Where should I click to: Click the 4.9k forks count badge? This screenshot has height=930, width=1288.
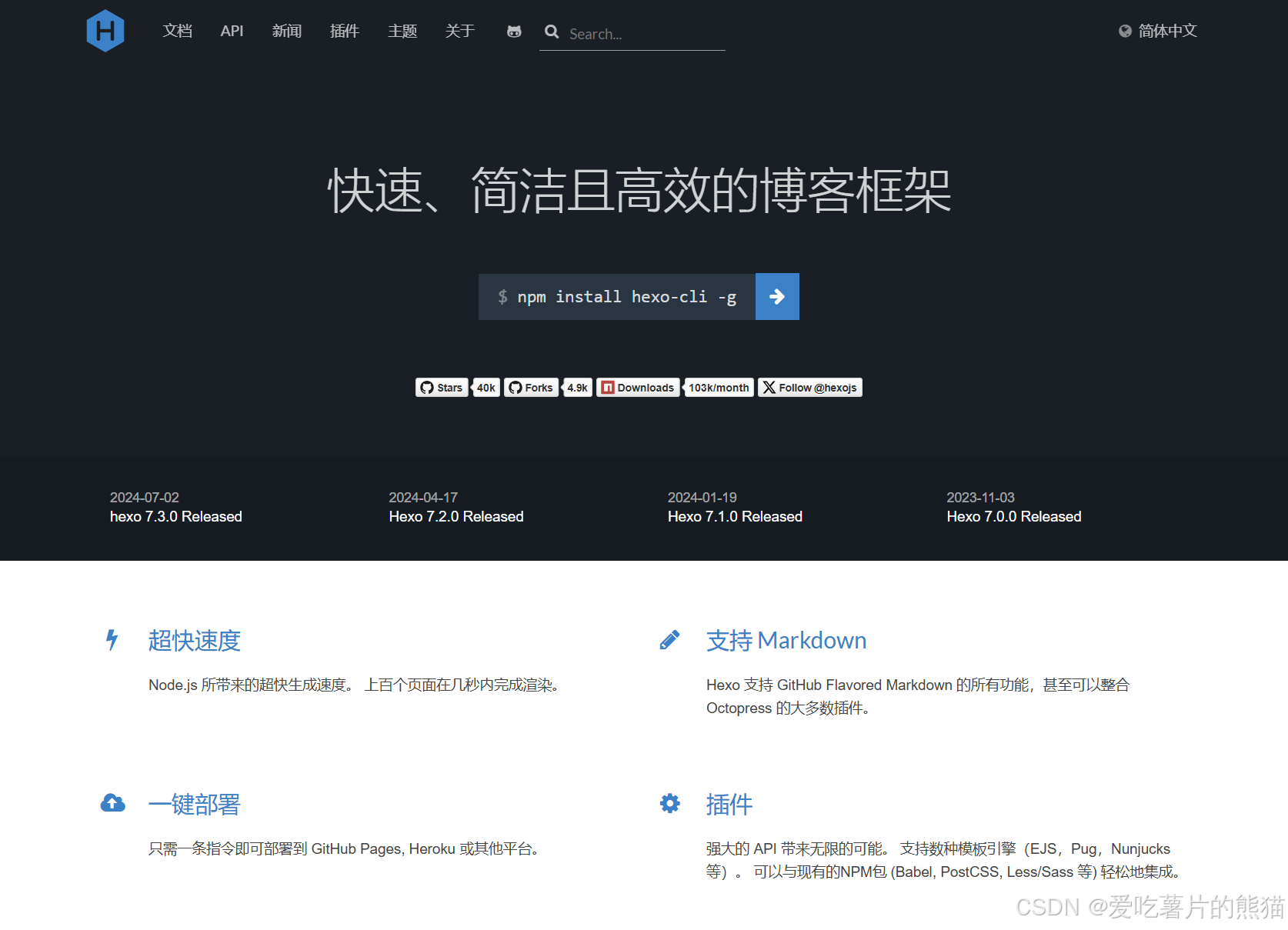pos(577,388)
